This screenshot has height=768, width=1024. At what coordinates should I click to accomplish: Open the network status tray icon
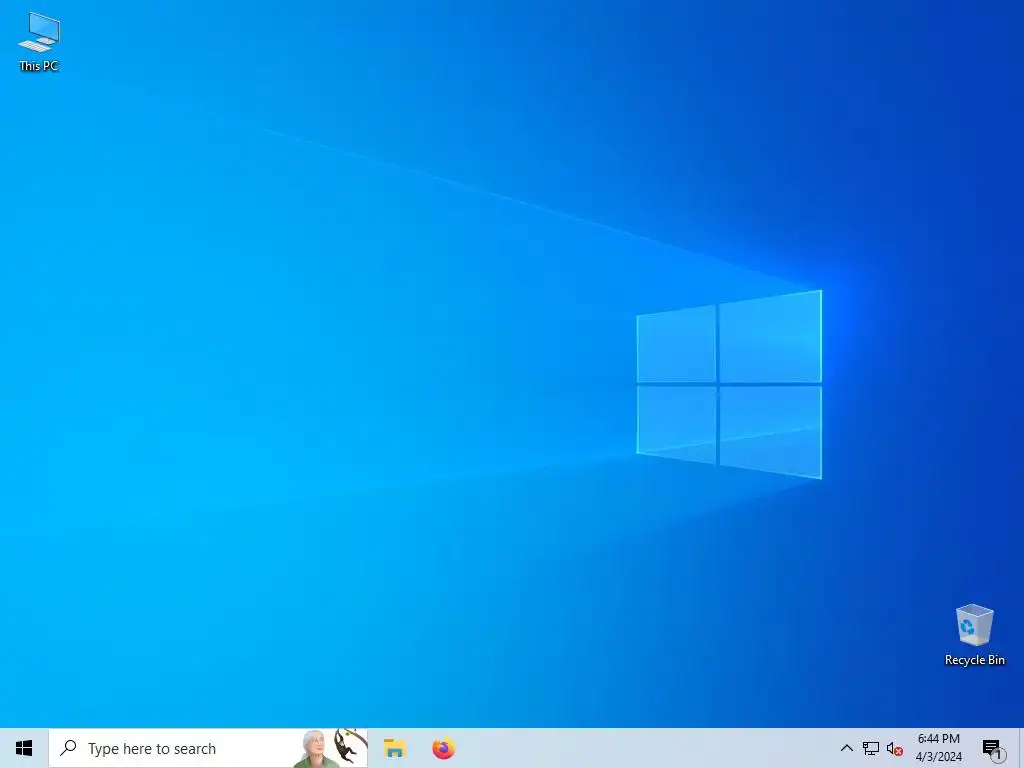pos(871,748)
